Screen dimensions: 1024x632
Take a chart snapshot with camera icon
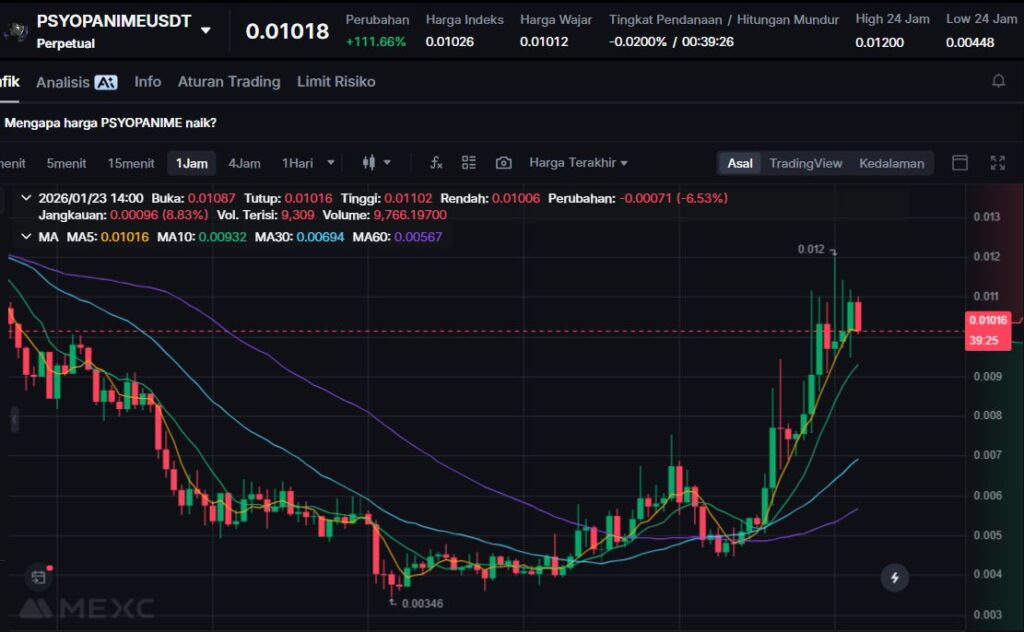click(503, 163)
